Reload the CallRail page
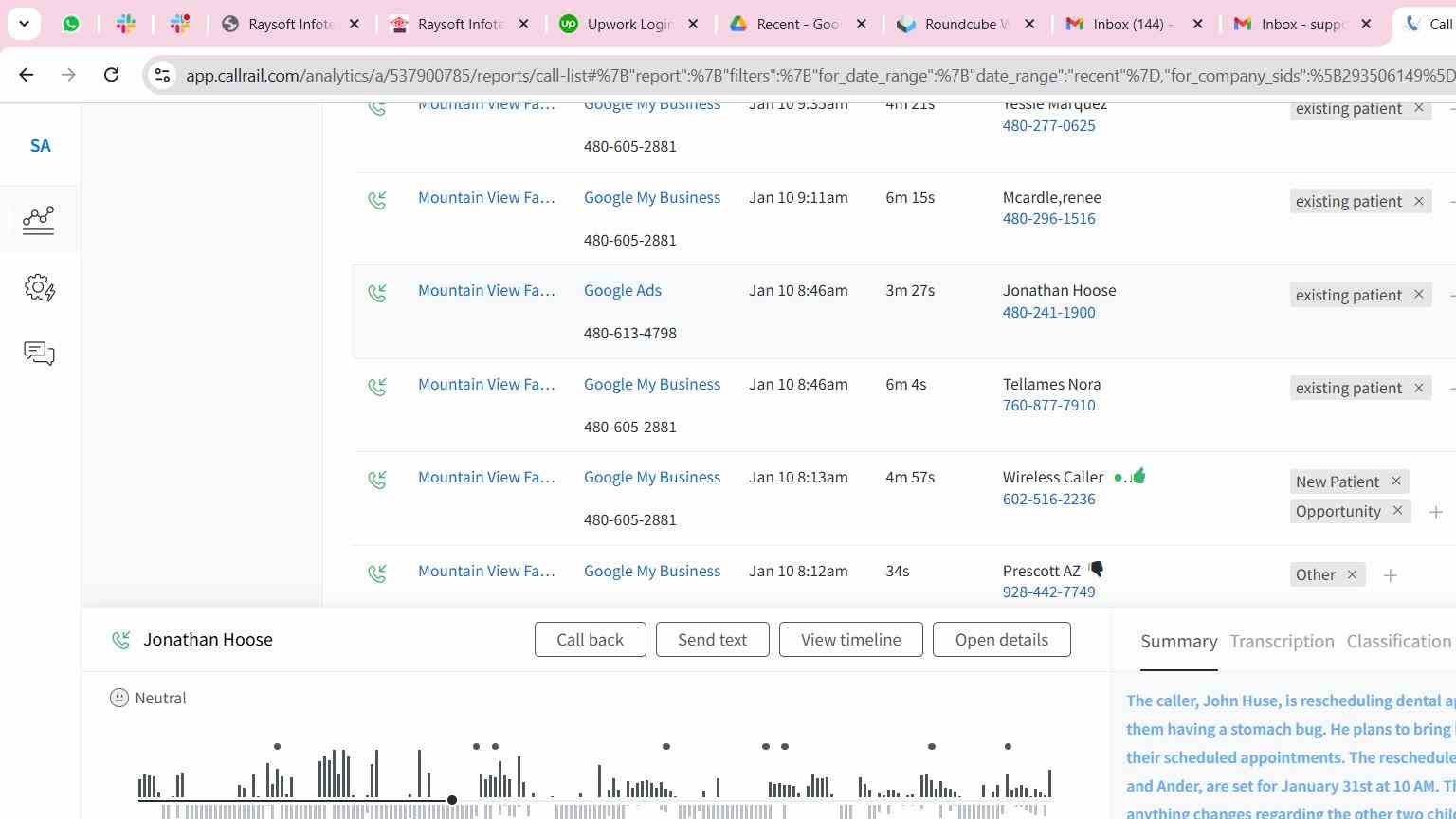1456x819 pixels. click(111, 75)
